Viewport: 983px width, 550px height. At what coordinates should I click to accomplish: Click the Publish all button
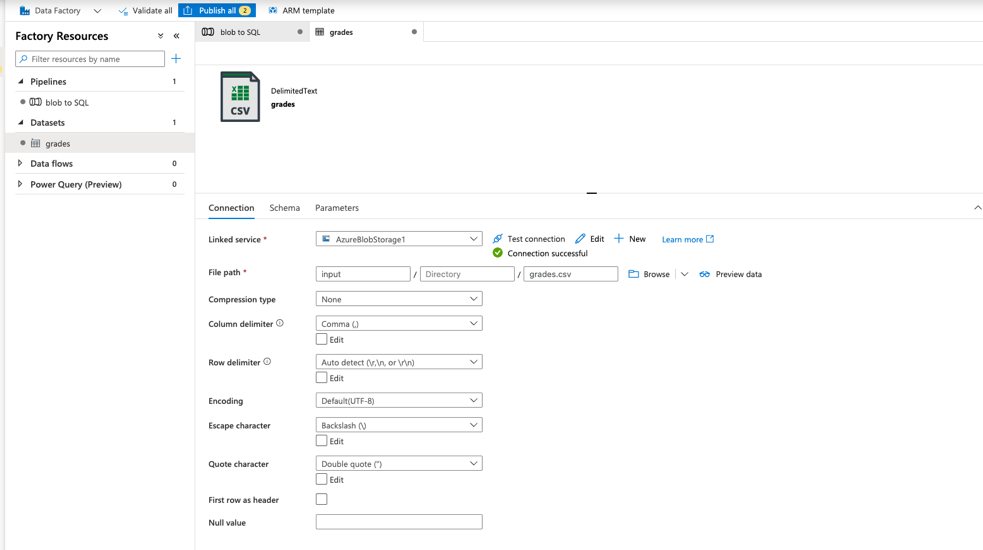217,10
